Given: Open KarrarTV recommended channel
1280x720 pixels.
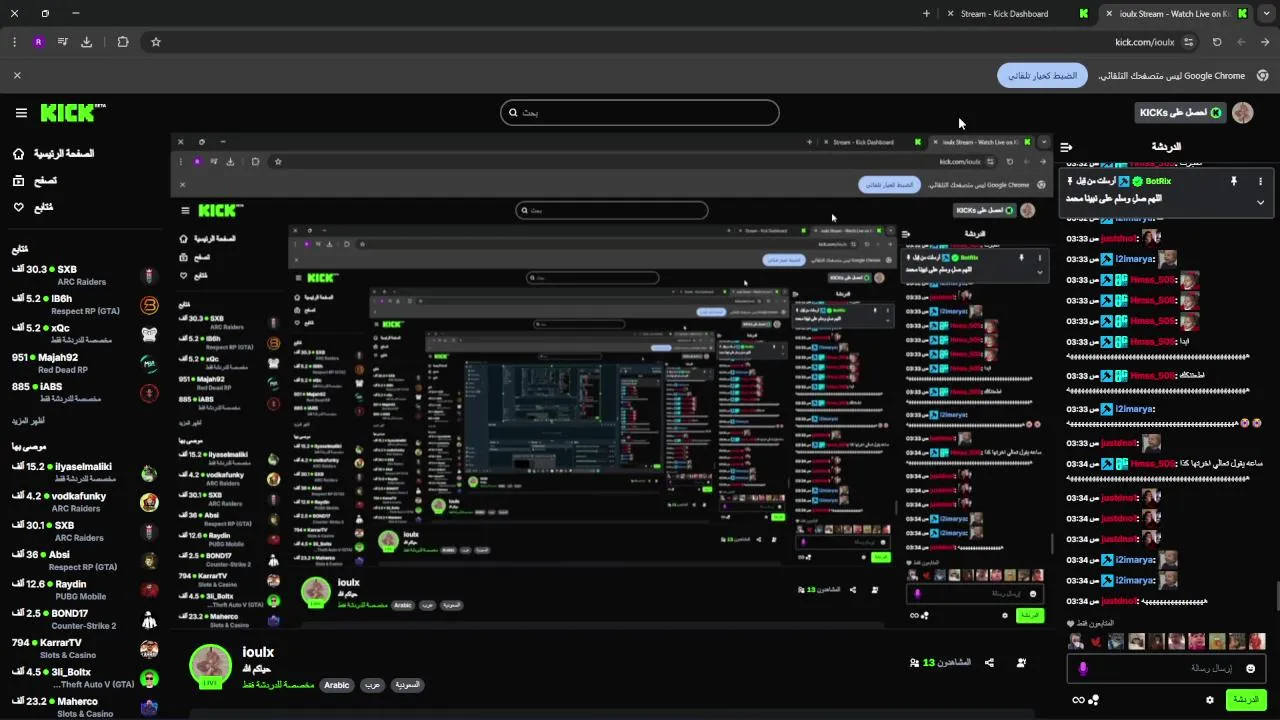Looking at the screenshot, I should (85, 648).
